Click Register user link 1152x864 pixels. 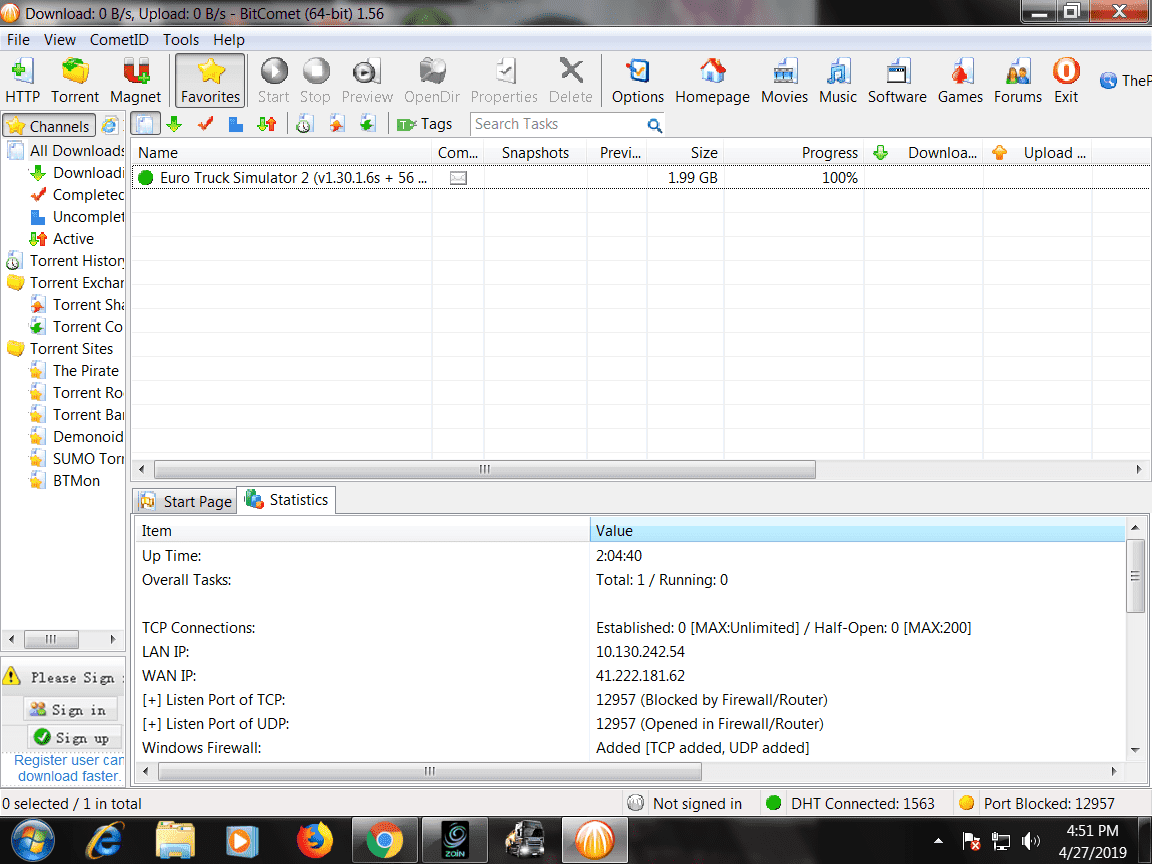[x=68, y=768]
